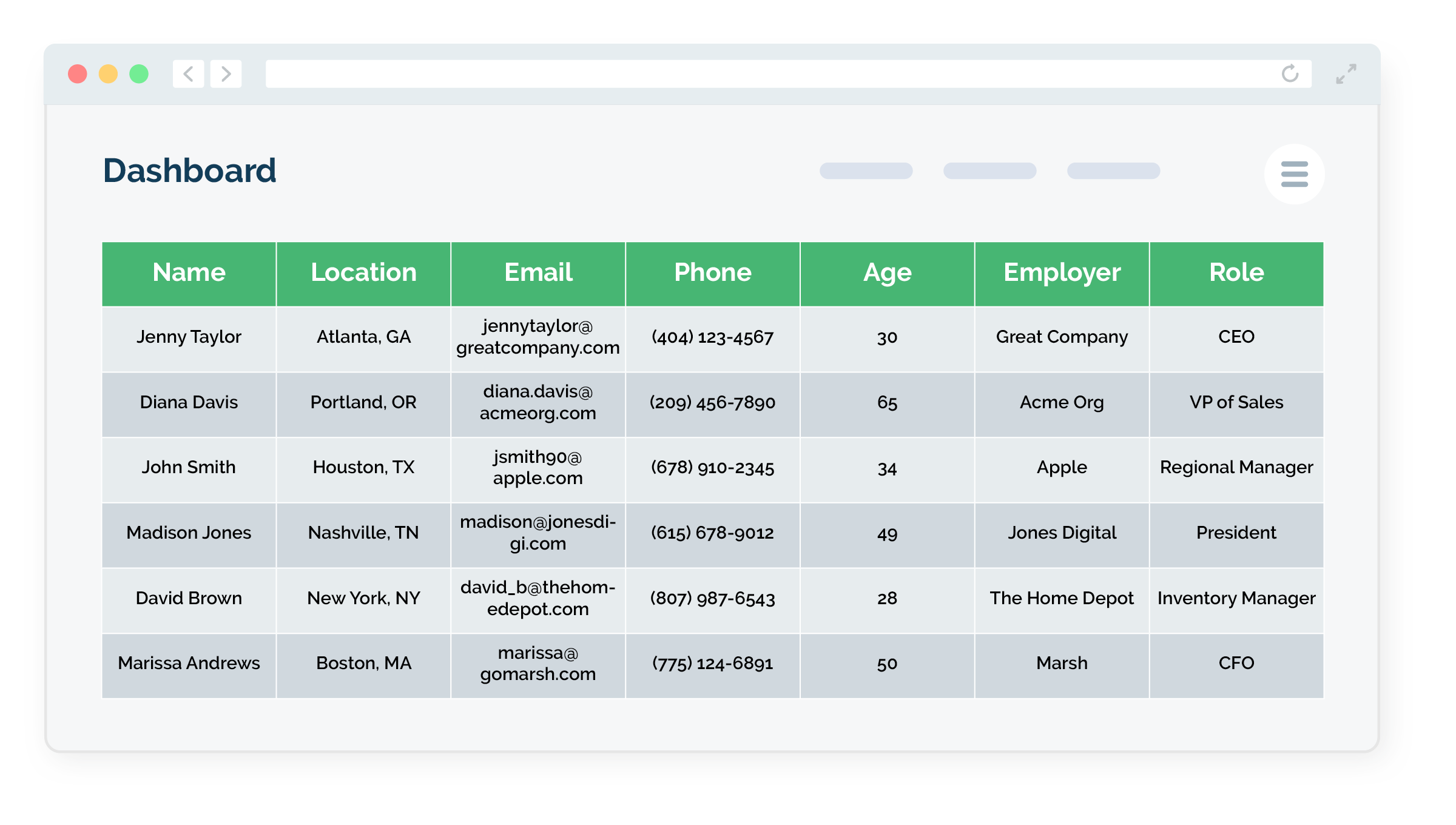The width and height of the screenshot is (1456, 825).
Task: Click the back navigation arrow
Action: (x=188, y=74)
